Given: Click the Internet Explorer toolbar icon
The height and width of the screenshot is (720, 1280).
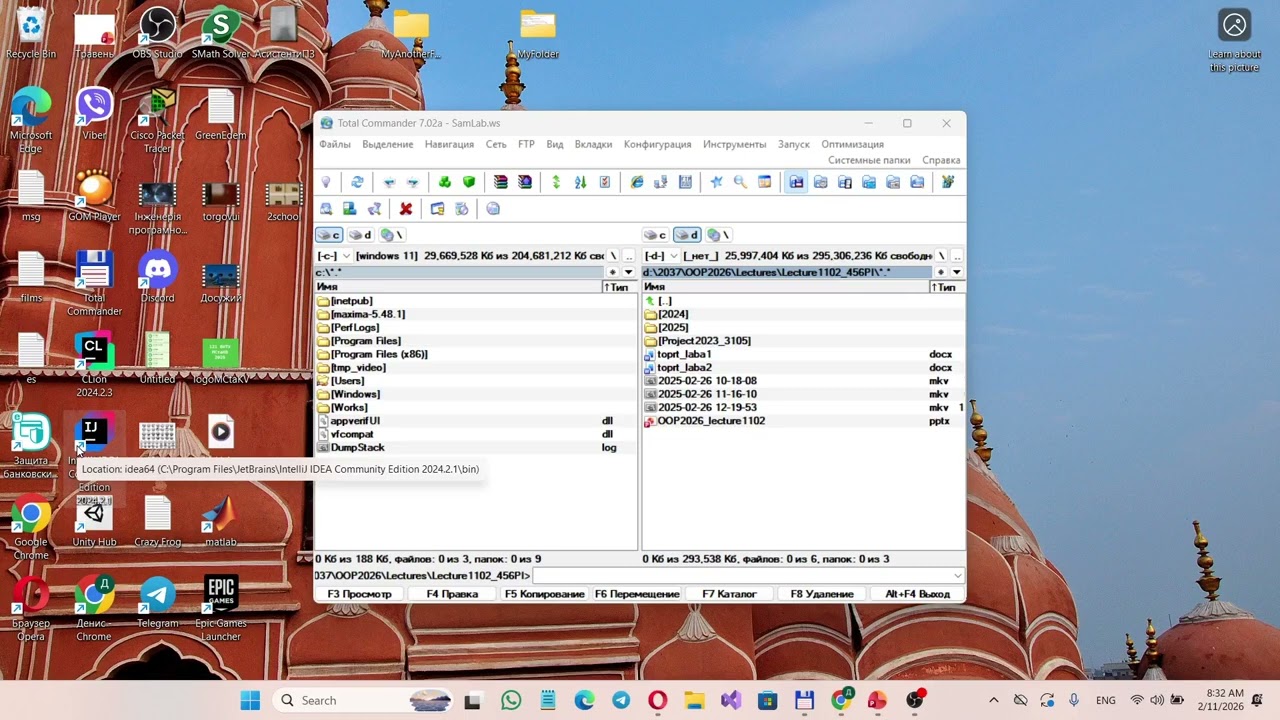Looking at the screenshot, I should 637,182.
